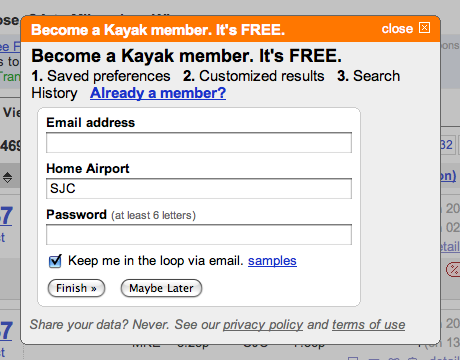Click the blue price link beside the Share your data note

click(x=6, y=331)
